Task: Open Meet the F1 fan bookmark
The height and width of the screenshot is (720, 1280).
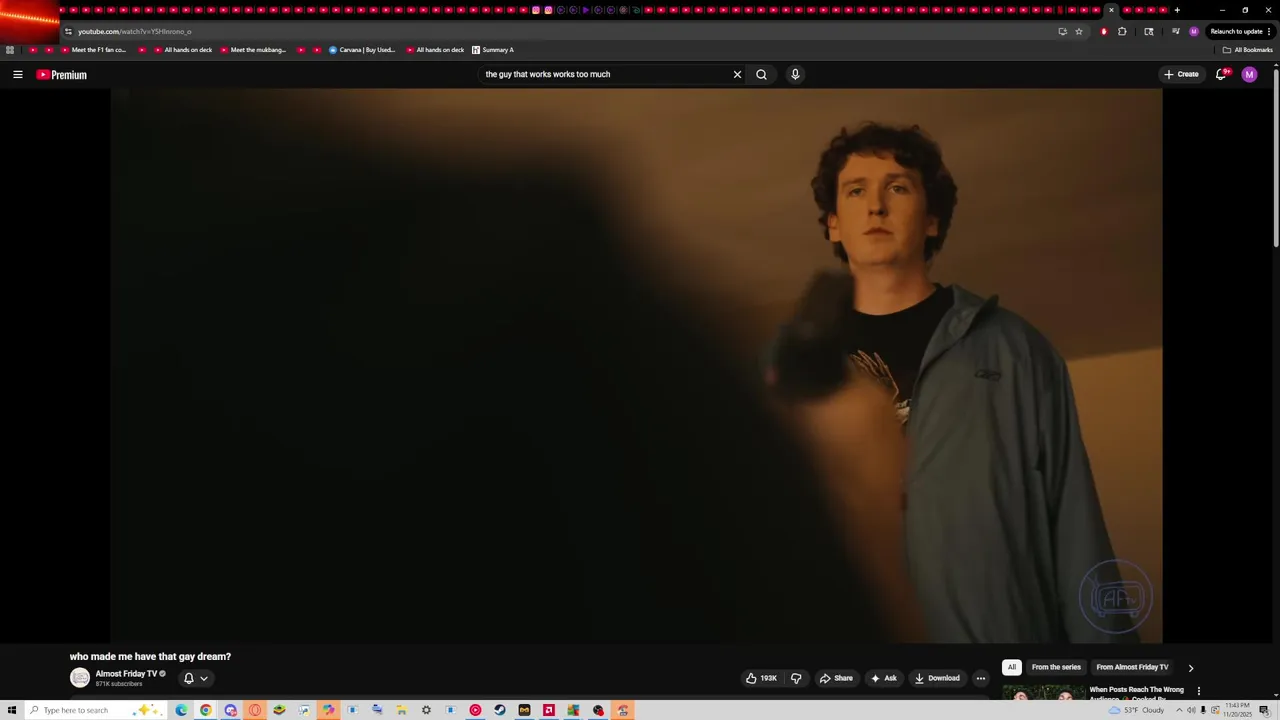Action: (92, 50)
